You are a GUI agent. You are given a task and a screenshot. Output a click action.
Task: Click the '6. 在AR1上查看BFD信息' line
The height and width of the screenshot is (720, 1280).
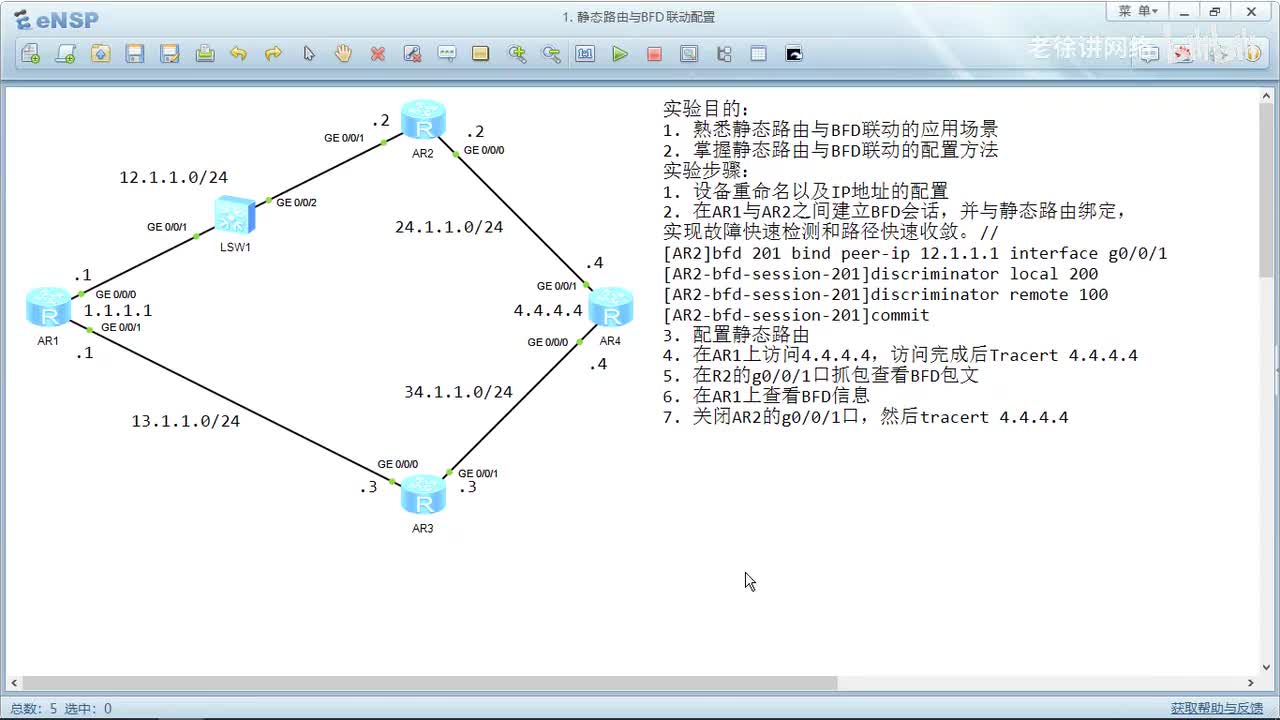click(766, 396)
